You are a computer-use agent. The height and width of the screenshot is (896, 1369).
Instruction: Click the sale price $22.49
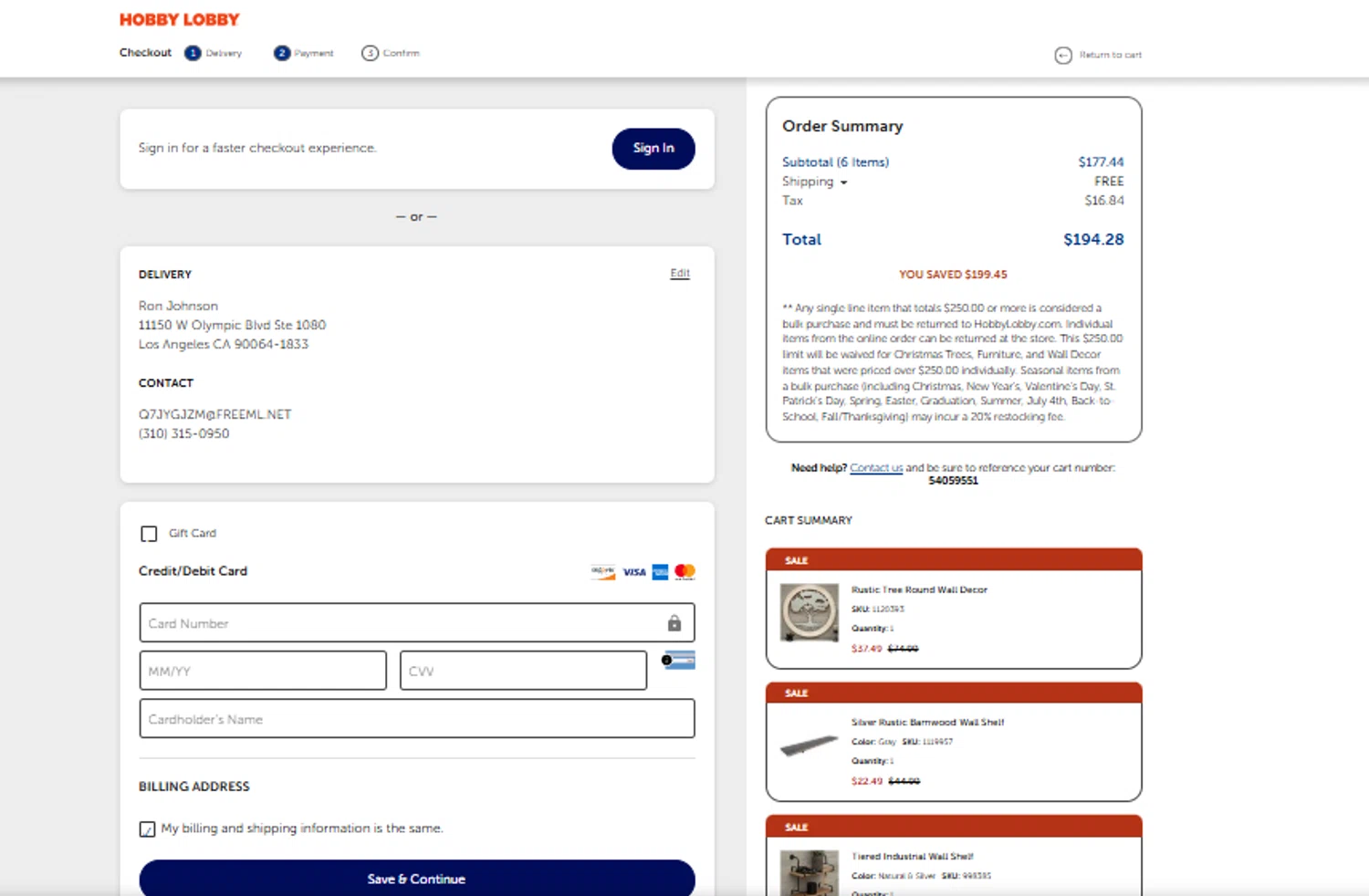point(866,781)
